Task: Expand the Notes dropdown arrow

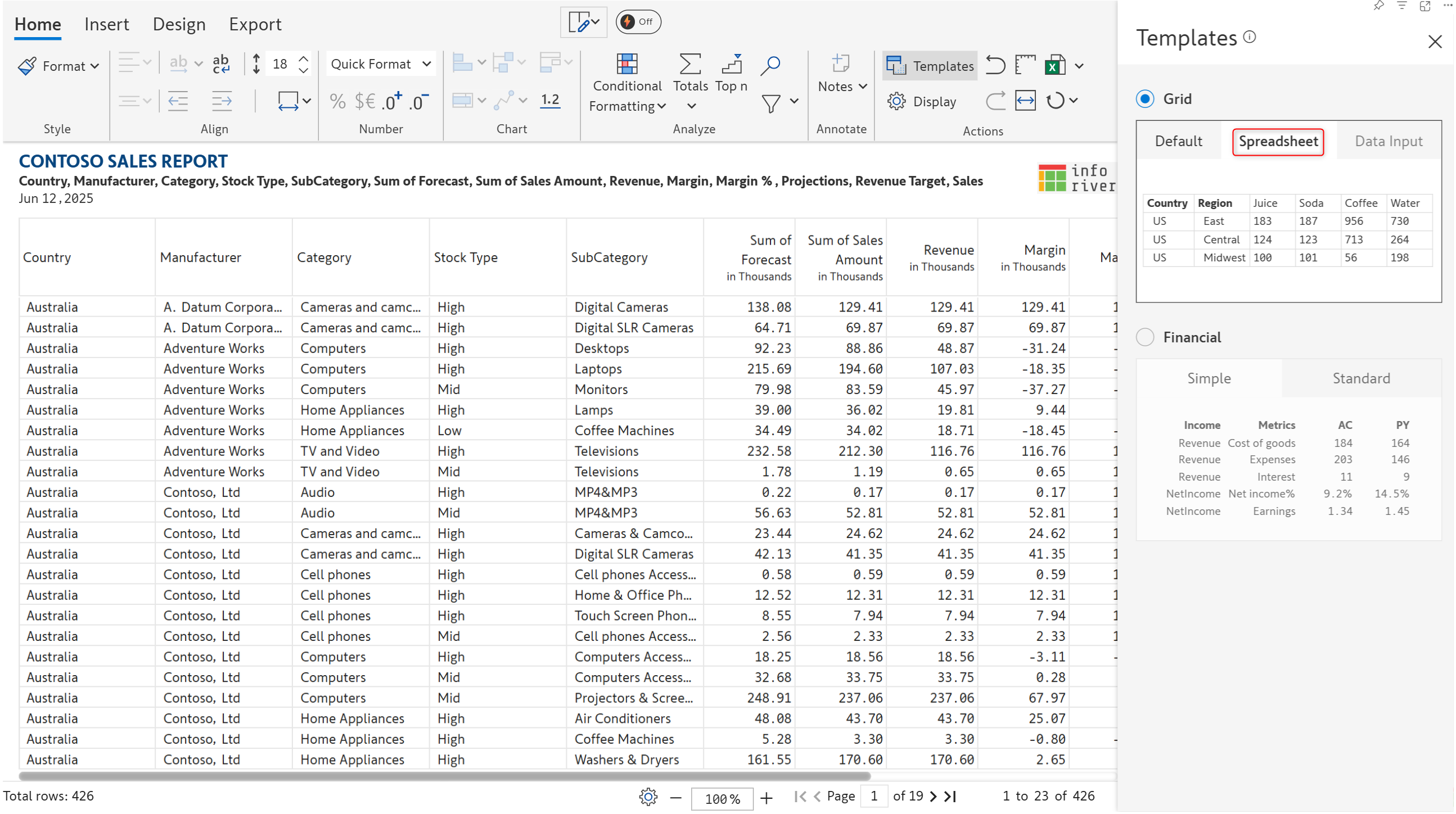Action: (863, 87)
